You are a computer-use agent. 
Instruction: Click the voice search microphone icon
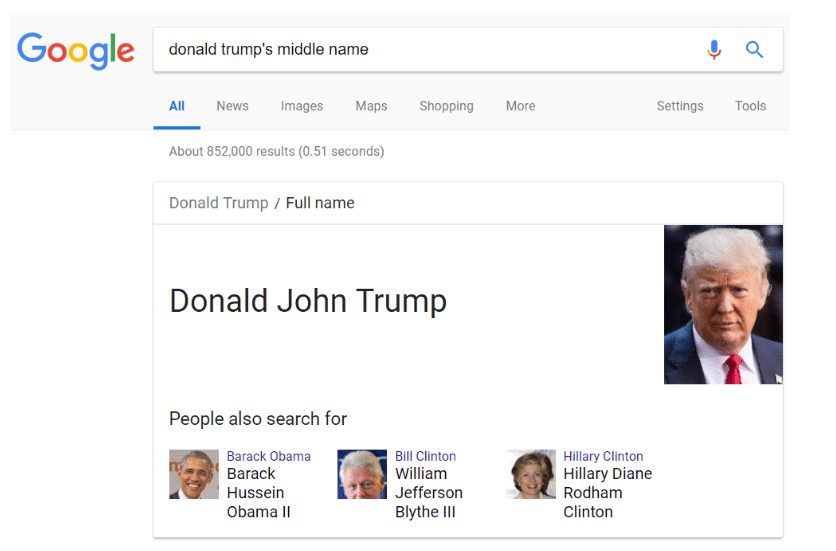(x=714, y=50)
